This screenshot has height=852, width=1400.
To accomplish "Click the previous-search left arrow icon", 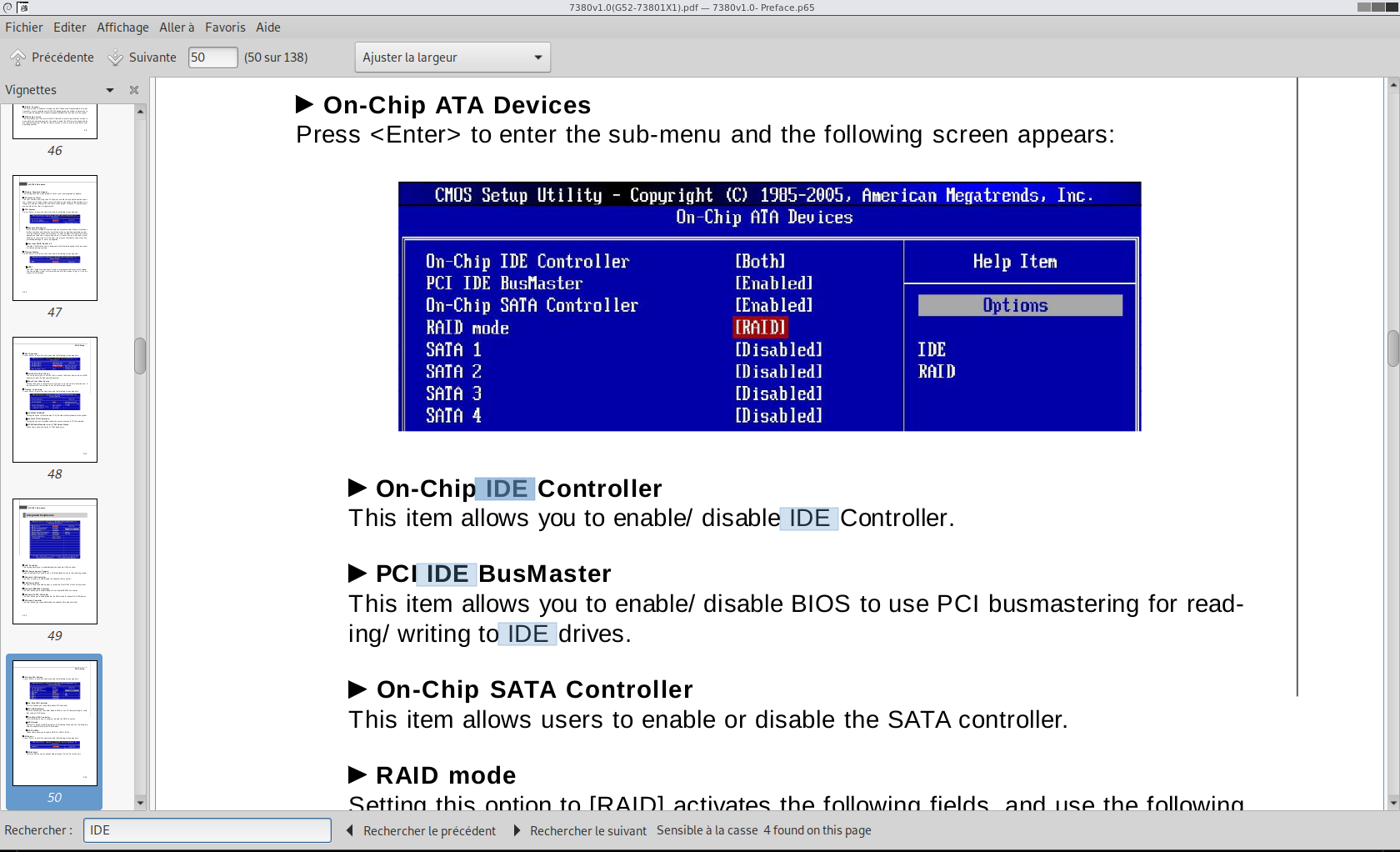I will point(350,830).
